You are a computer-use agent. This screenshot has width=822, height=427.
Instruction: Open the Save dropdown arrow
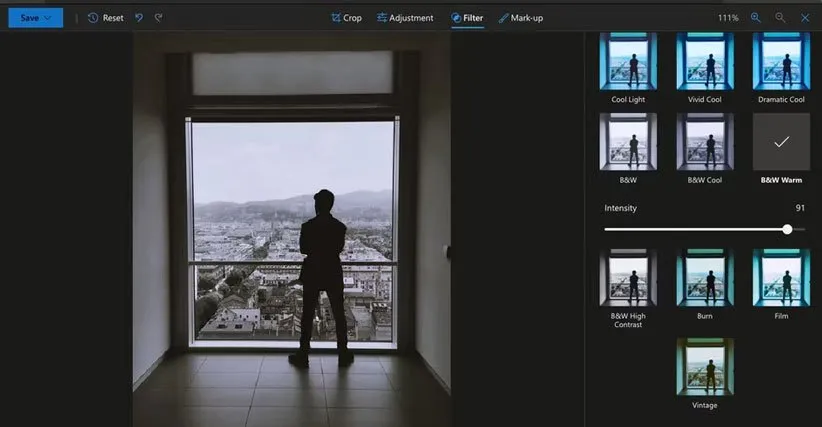pos(48,18)
